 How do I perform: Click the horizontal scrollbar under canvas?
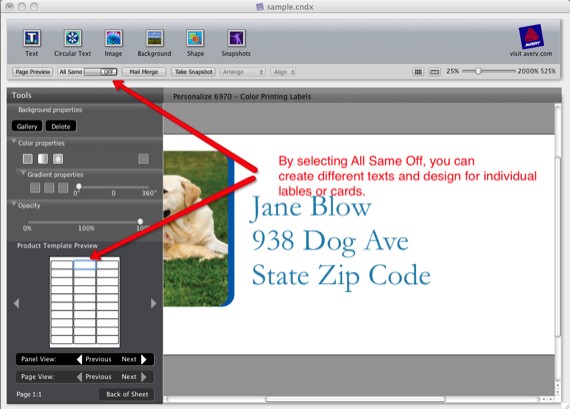[x=356, y=399]
